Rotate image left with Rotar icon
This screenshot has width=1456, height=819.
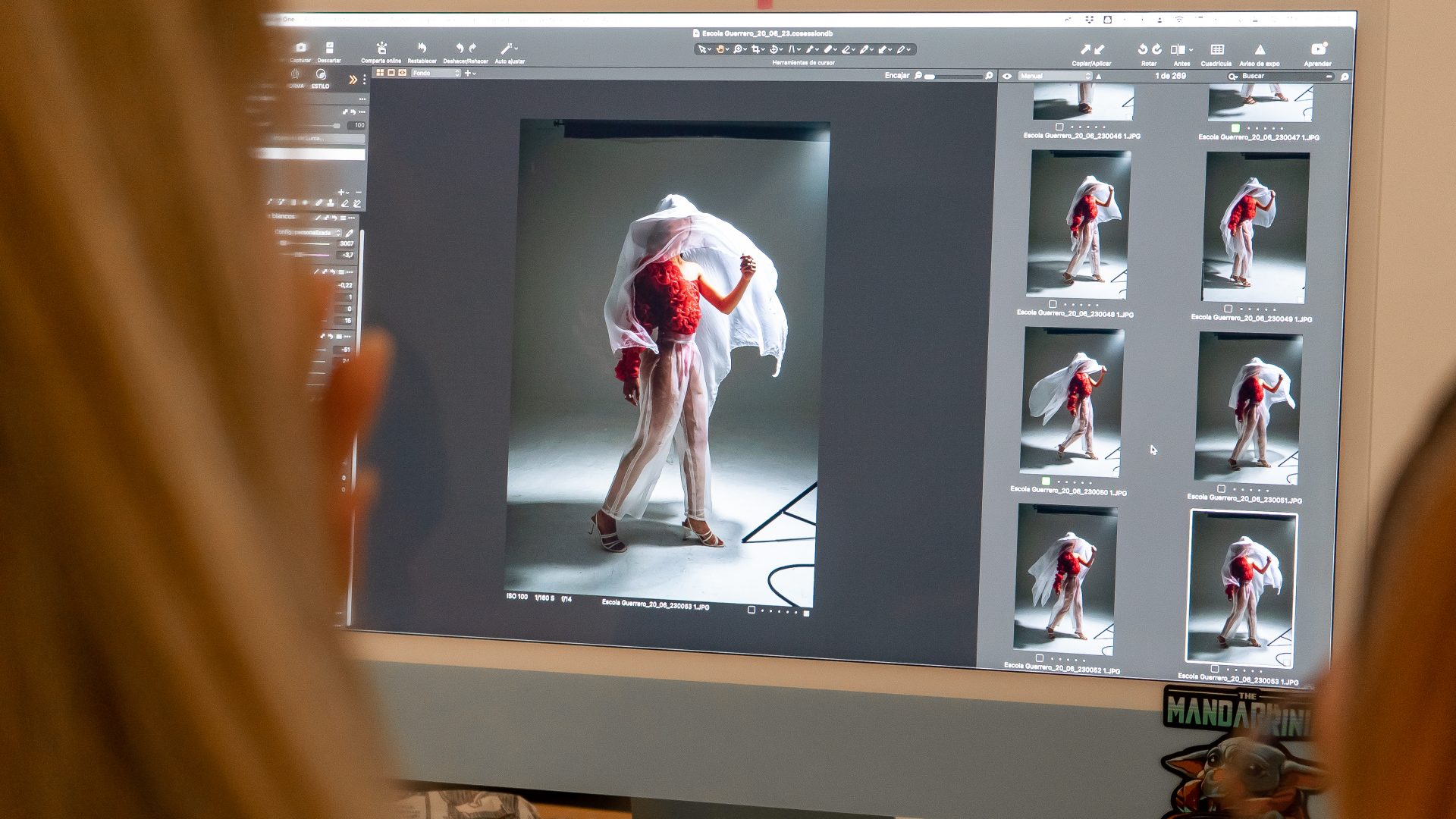(x=1143, y=49)
